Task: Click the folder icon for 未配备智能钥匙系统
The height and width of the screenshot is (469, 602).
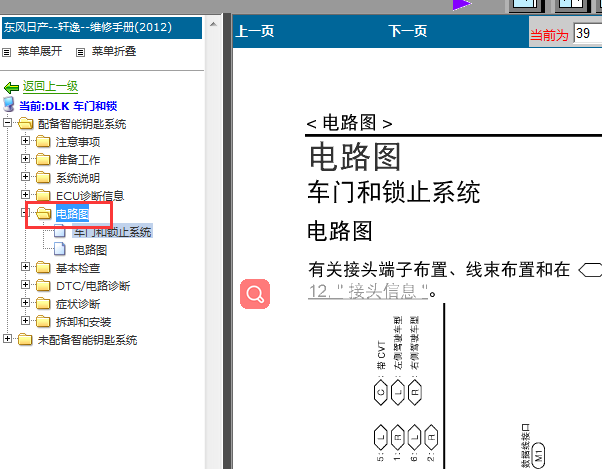Action: point(25,340)
